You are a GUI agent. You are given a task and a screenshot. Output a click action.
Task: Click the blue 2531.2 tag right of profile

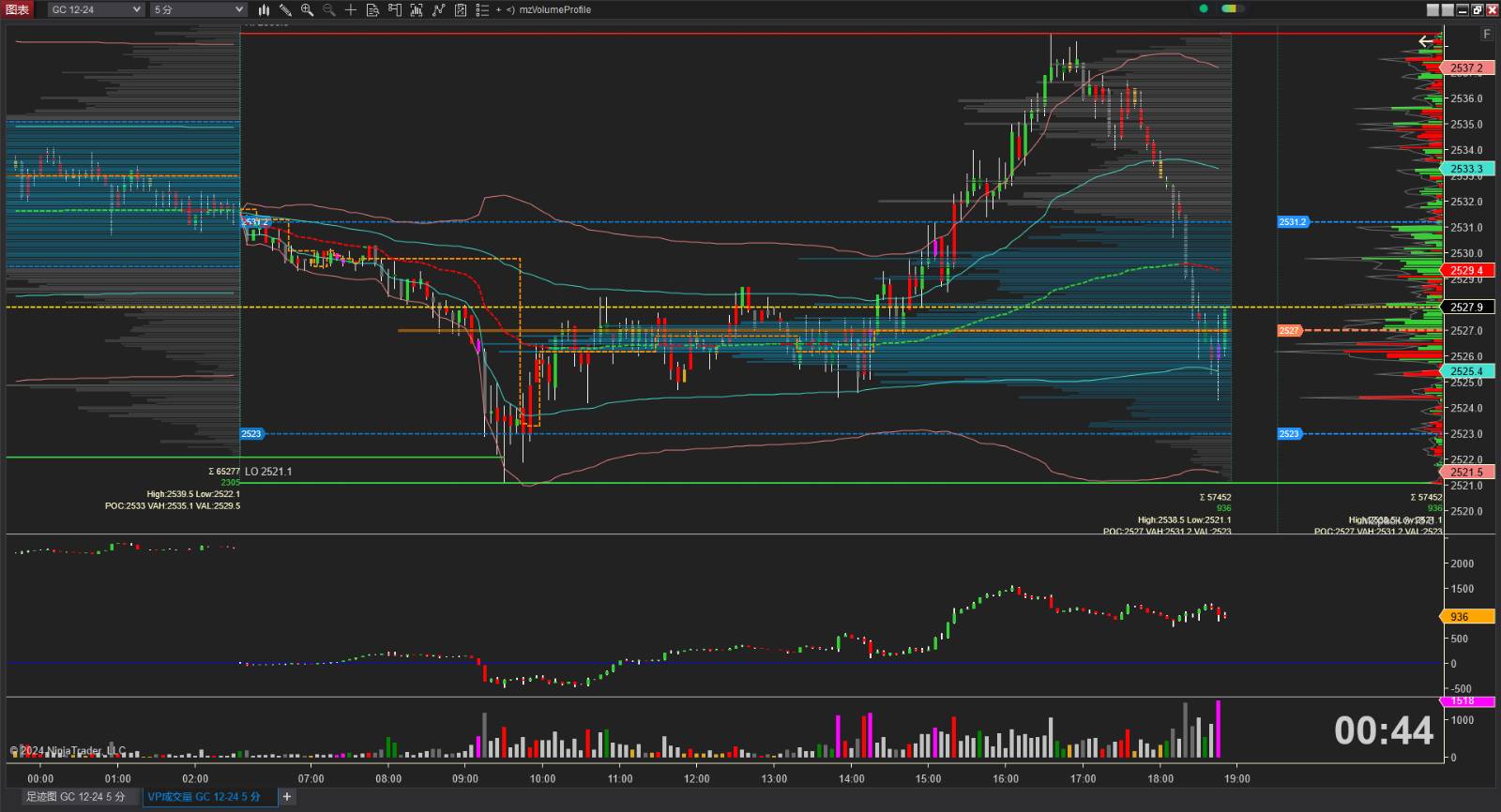1293,222
